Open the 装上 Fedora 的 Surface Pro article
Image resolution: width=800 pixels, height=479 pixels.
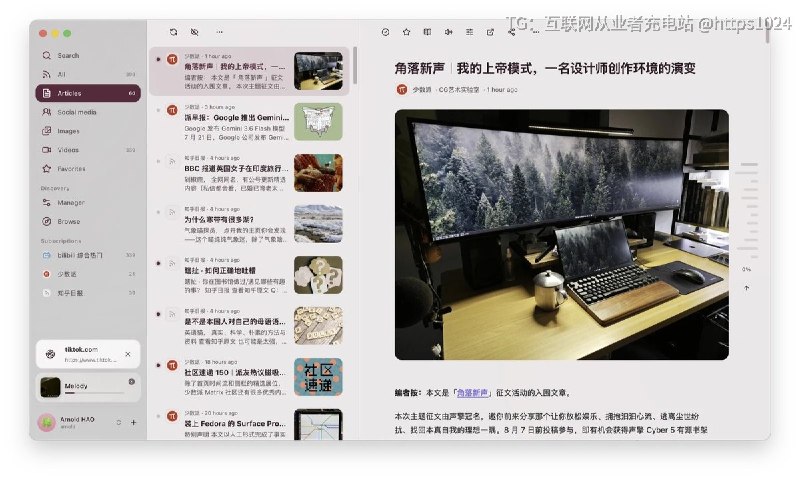tap(249, 423)
